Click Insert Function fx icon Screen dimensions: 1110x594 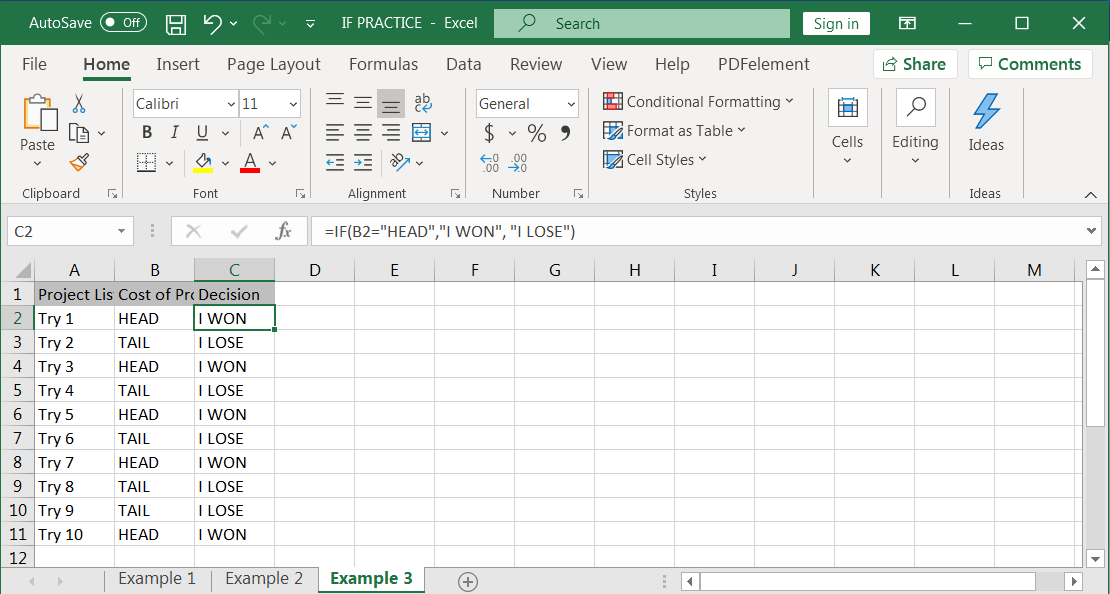click(283, 232)
